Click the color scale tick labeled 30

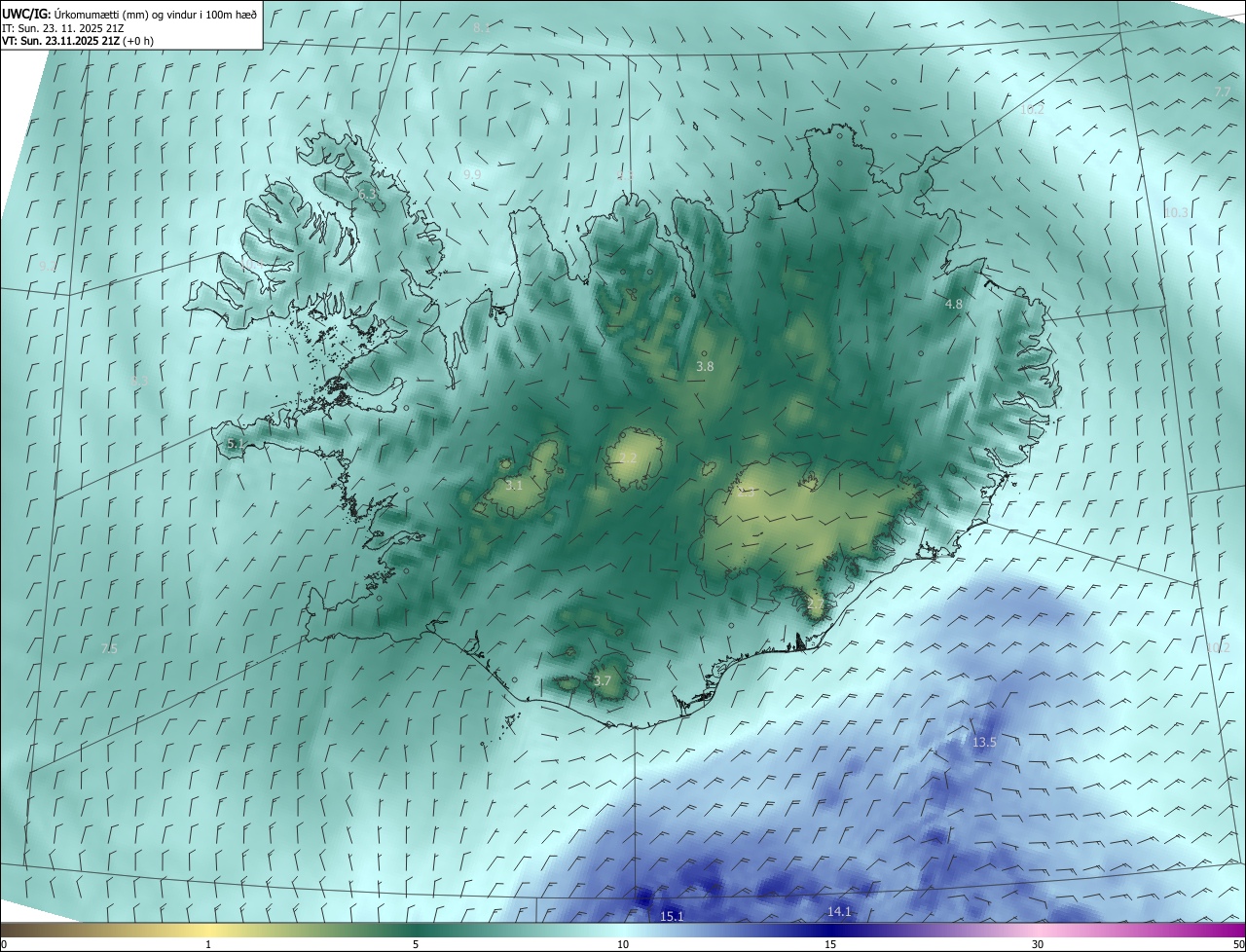coord(1038,945)
